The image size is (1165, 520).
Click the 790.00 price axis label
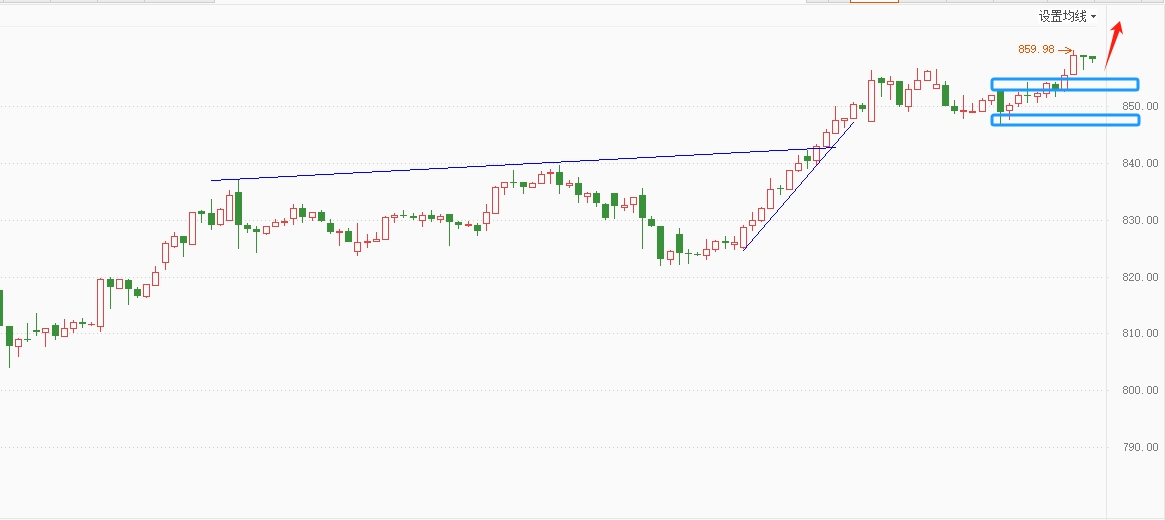coord(1140,447)
